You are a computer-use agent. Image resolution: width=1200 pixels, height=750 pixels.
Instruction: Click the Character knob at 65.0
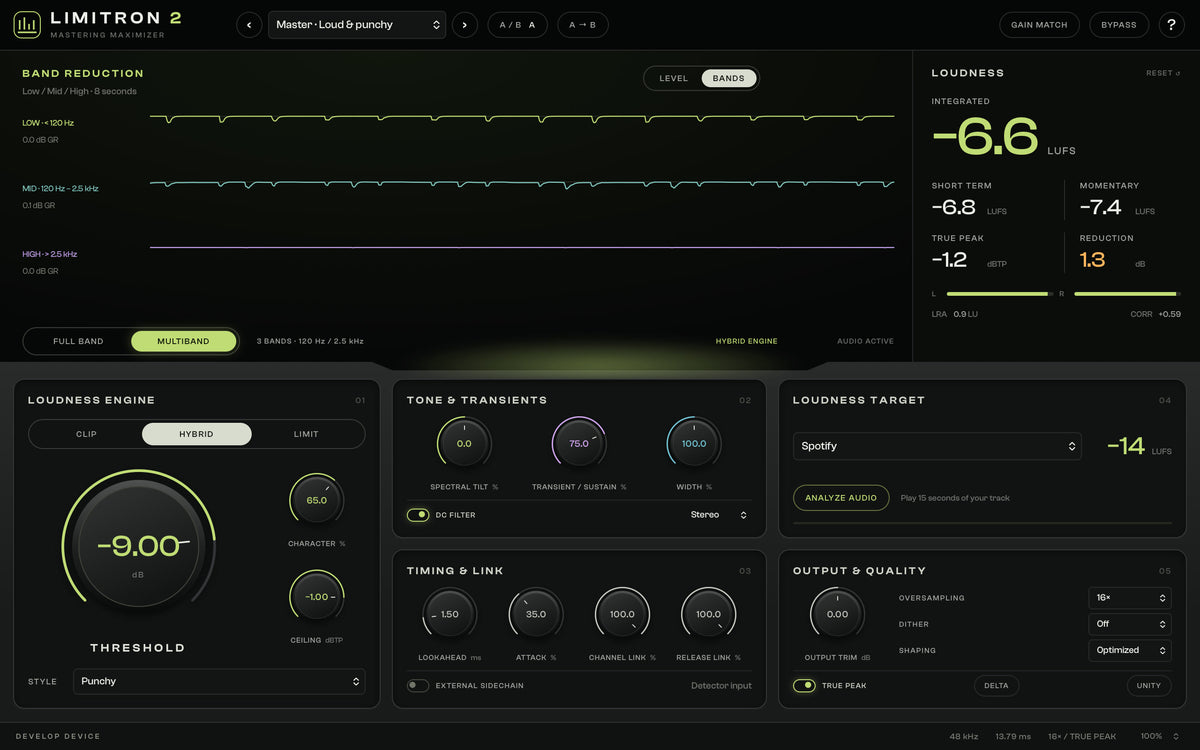point(316,500)
